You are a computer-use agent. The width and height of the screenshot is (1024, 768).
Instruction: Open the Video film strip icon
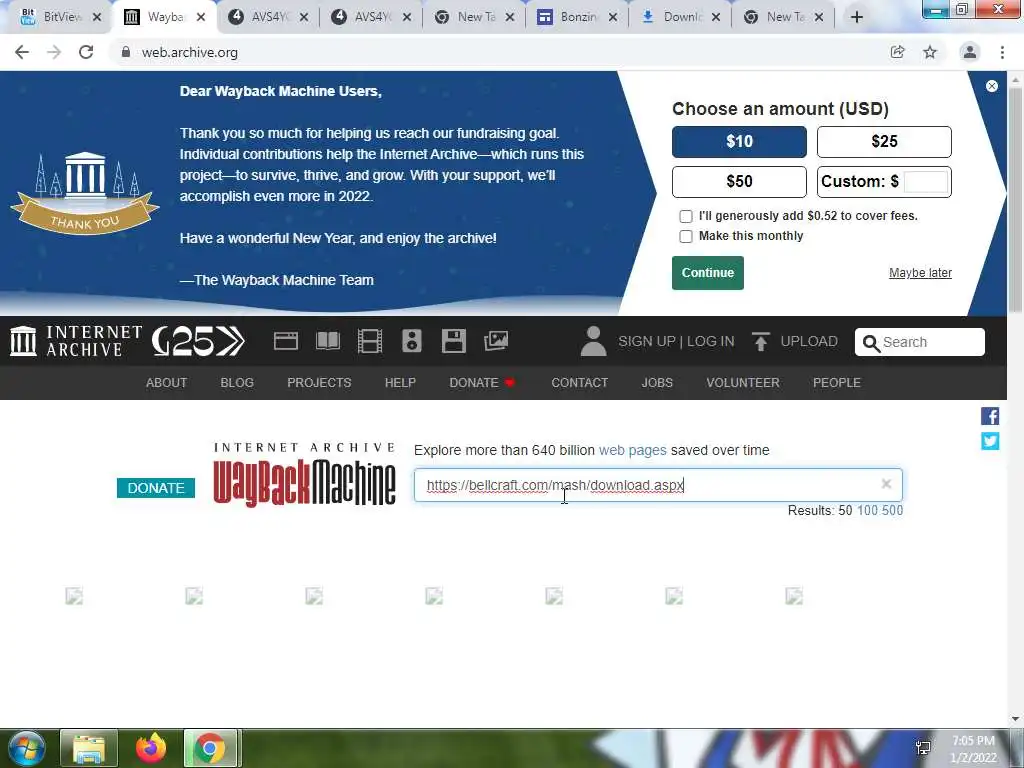pyautogui.click(x=370, y=341)
